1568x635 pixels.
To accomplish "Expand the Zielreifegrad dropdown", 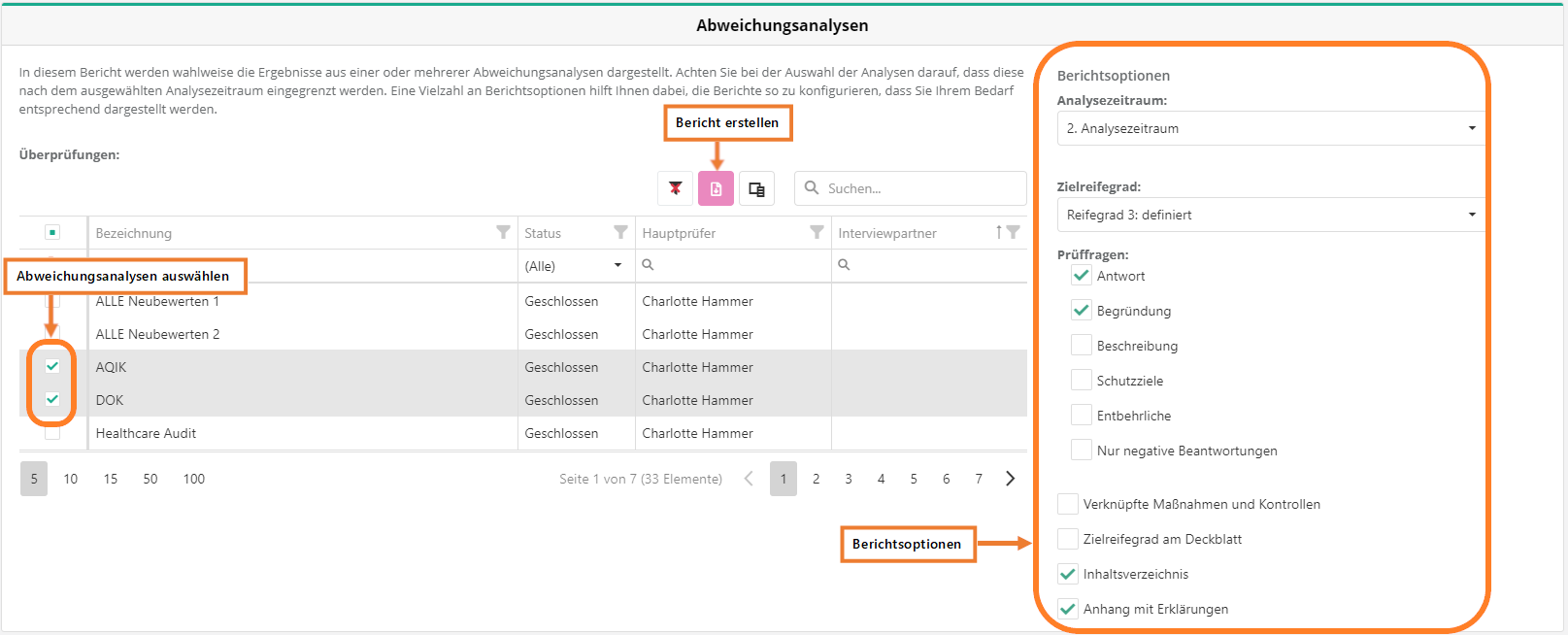I will (x=1270, y=215).
